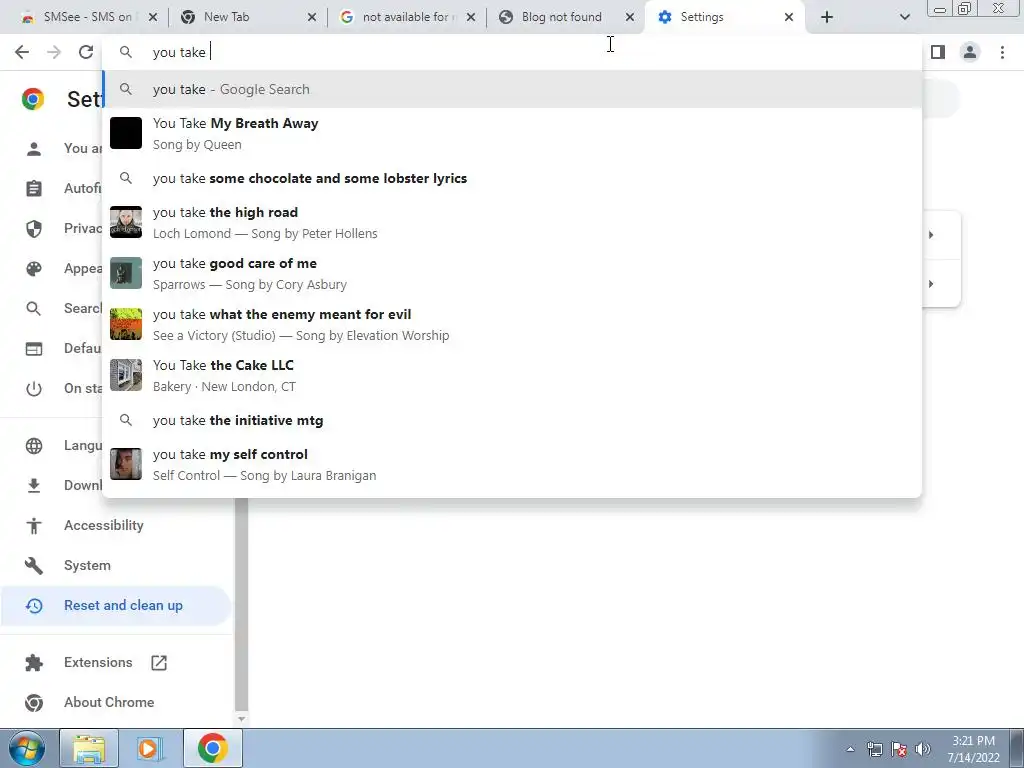This screenshot has width=1024, height=768.
Task: Go back using the back arrow
Action: [22, 52]
